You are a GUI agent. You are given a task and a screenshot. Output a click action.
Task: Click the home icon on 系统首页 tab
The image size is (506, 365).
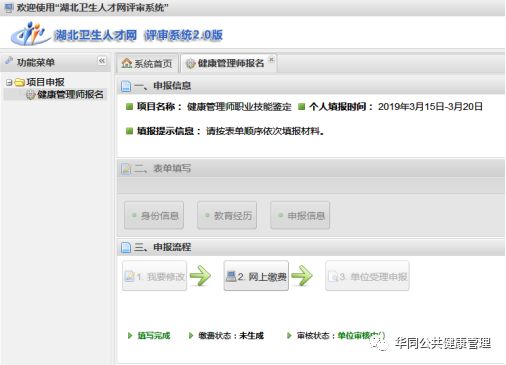(x=127, y=63)
